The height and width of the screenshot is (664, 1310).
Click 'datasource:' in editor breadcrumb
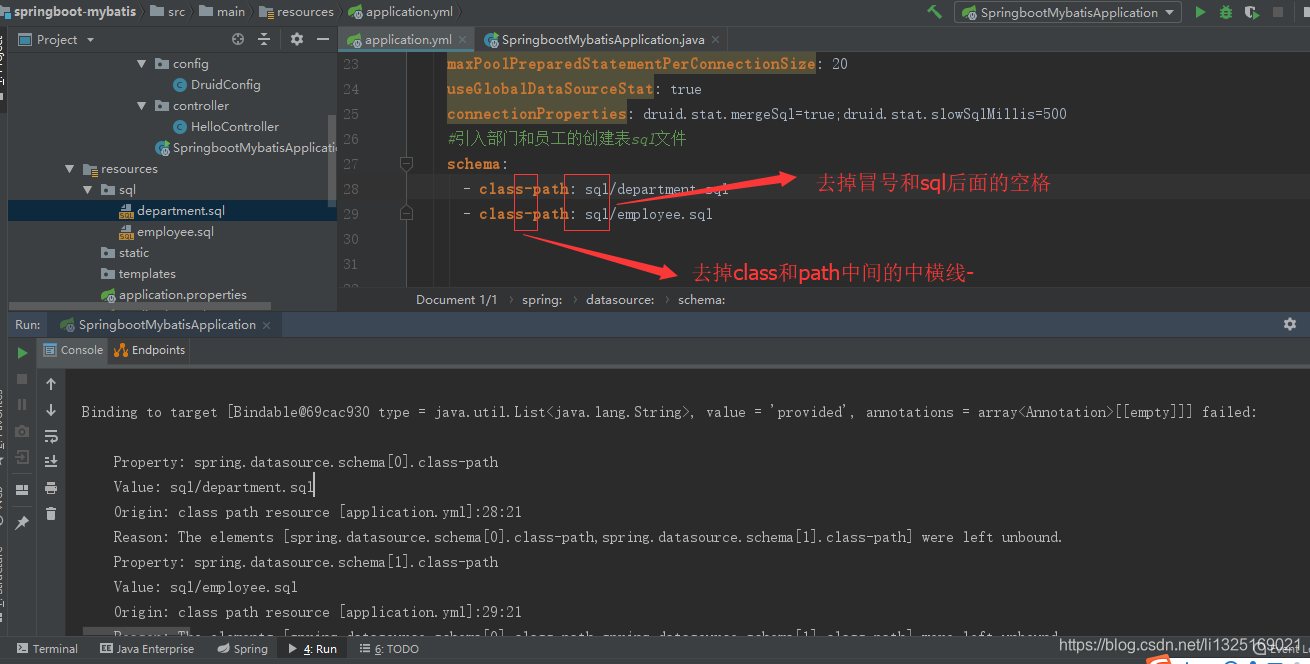point(620,299)
